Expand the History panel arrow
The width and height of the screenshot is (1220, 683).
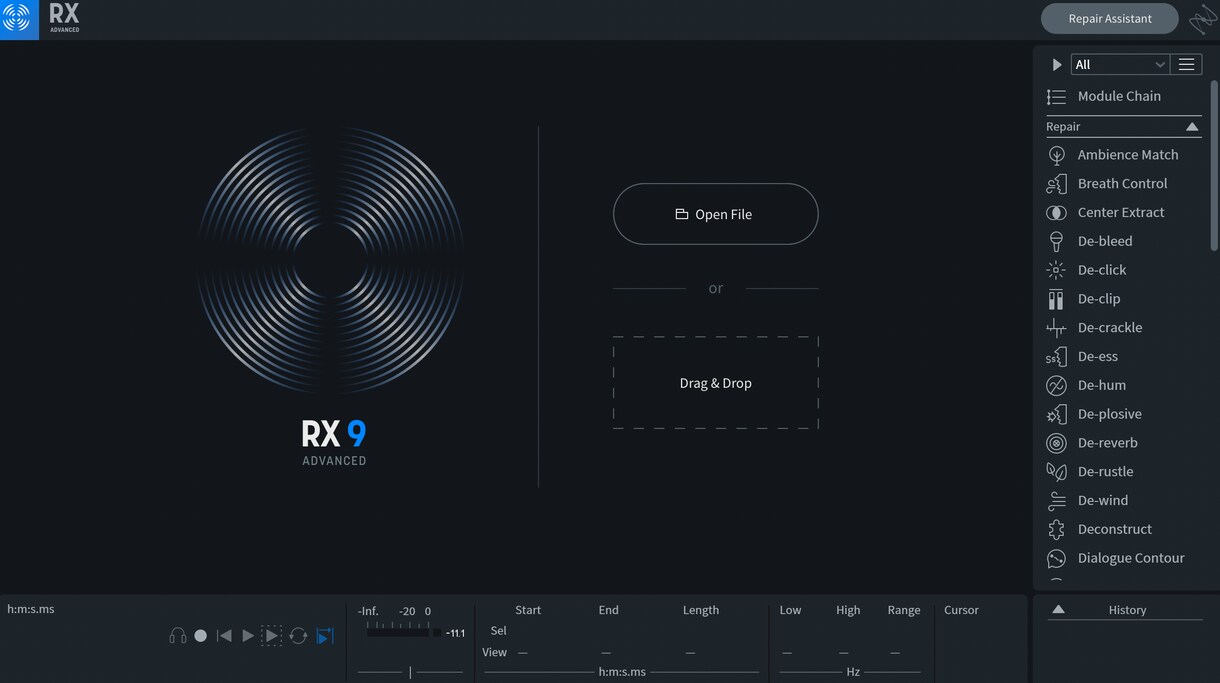pos(1058,609)
